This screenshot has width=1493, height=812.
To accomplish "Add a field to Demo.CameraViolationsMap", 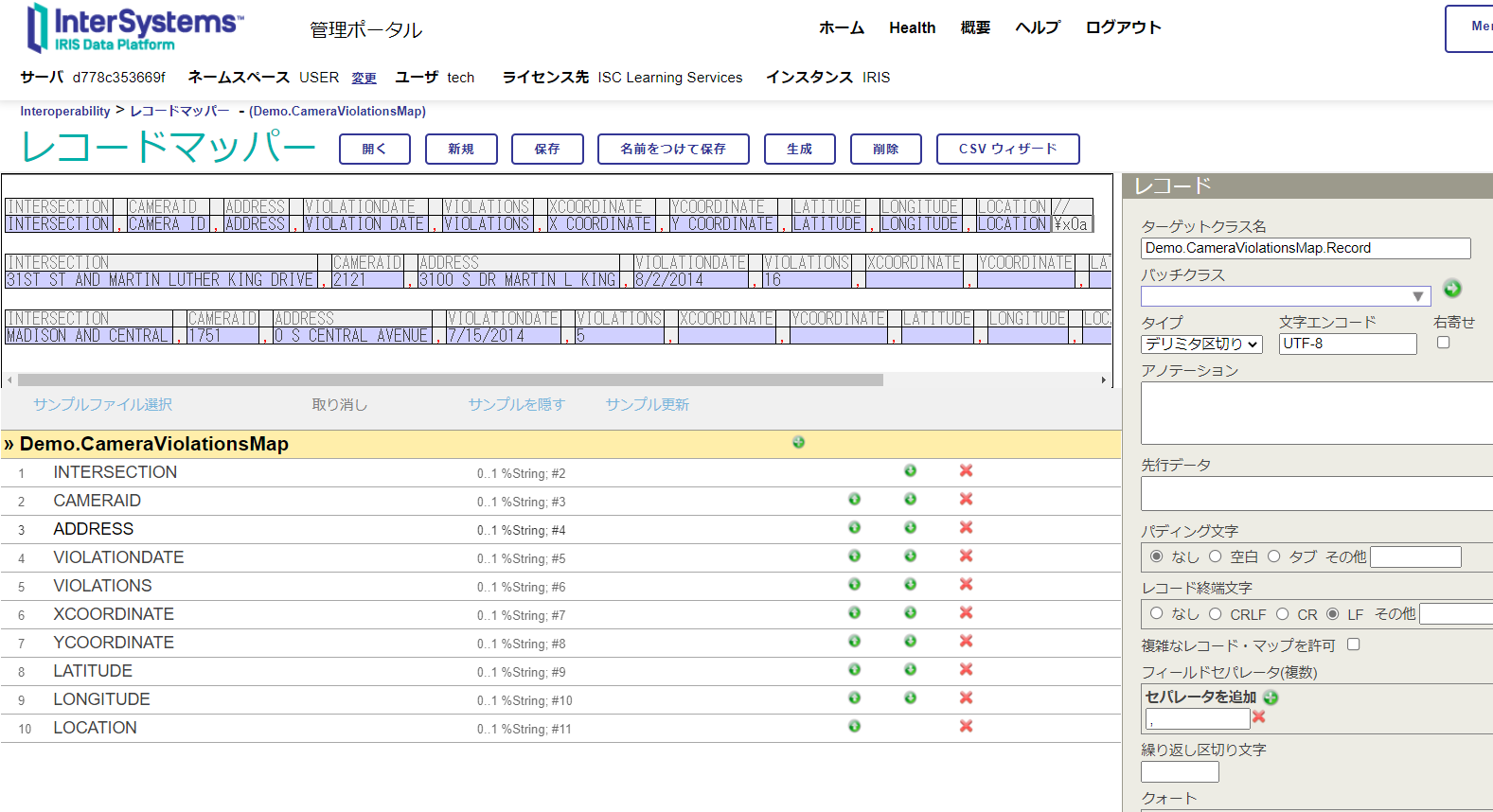I will 798,442.
